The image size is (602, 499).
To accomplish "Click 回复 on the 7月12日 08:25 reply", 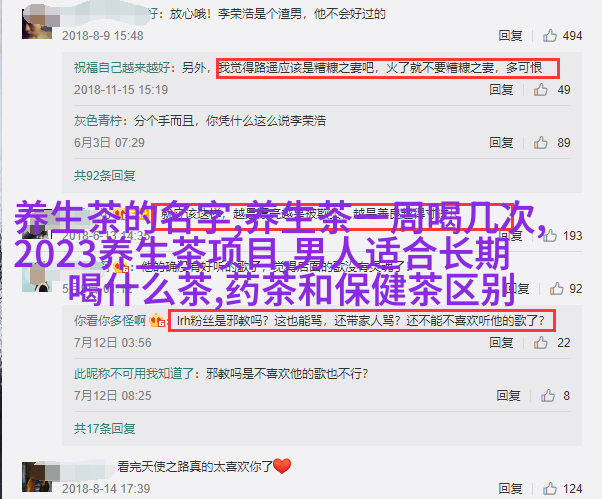I will coord(508,395).
